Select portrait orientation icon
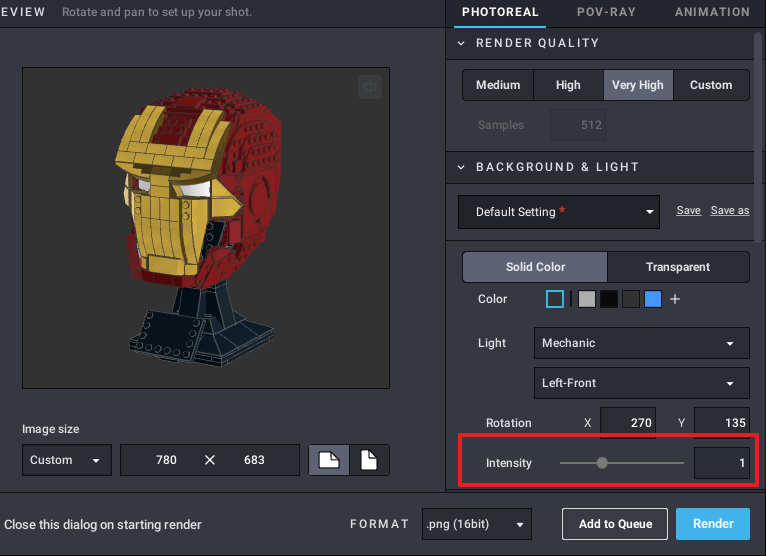Image resolution: width=766 pixels, height=556 pixels. (369, 460)
